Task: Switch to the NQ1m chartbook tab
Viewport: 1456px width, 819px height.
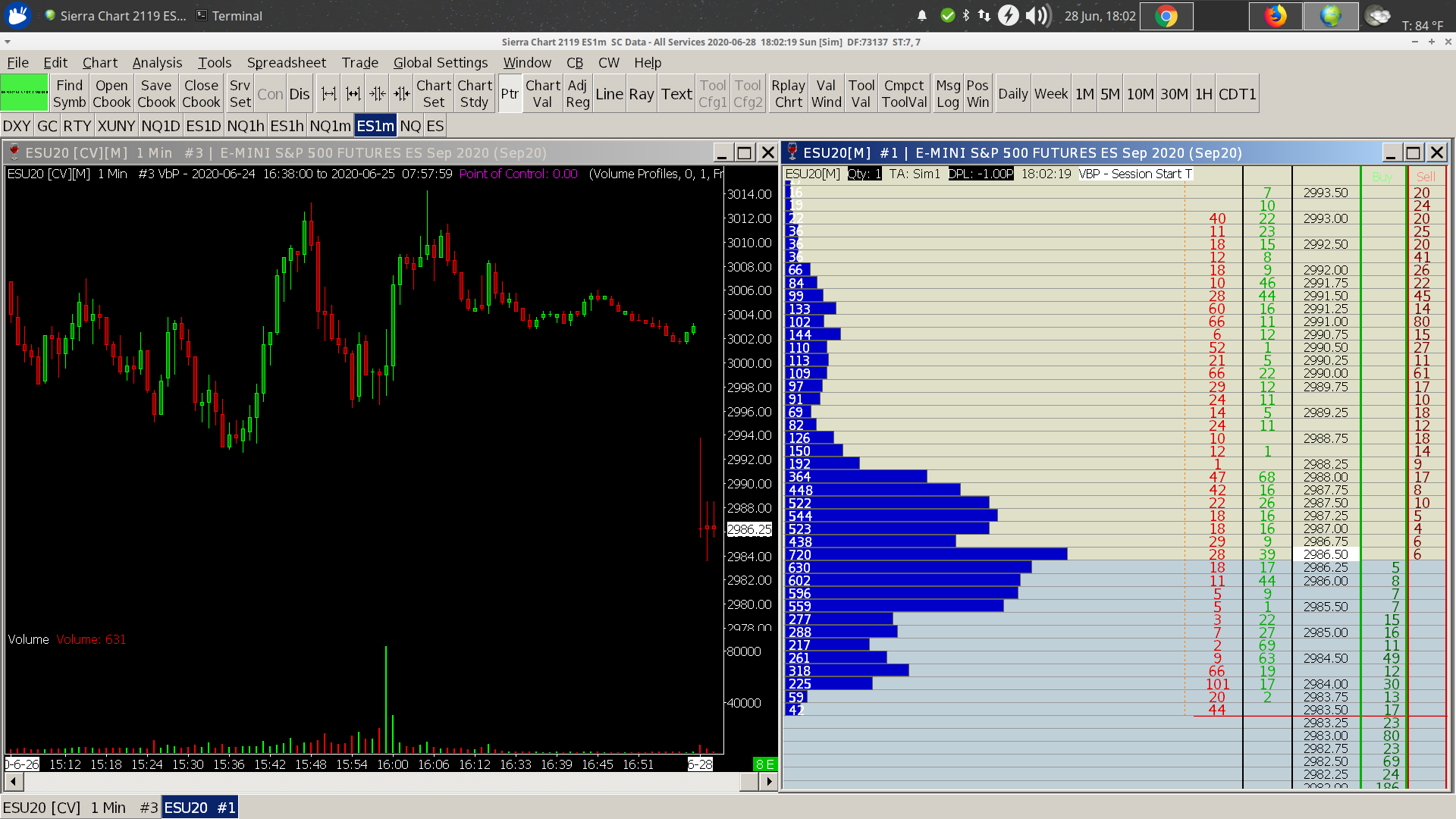Action: tap(330, 126)
